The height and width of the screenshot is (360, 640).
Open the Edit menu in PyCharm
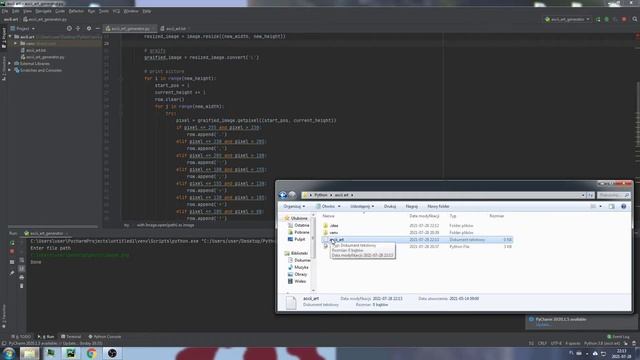(x=16, y=11)
